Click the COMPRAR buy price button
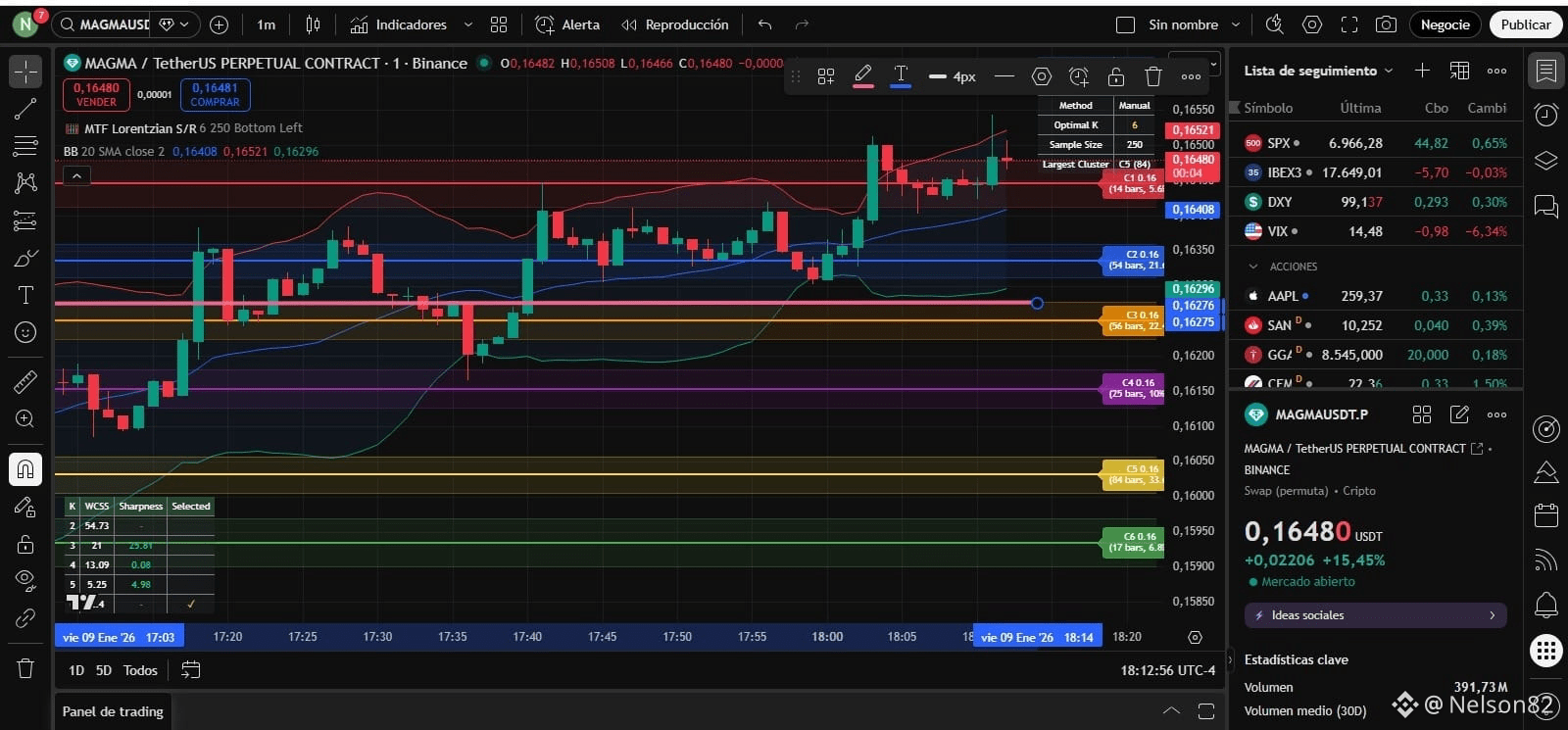Image resolution: width=1568 pixels, height=730 pixels. [215, 94]
